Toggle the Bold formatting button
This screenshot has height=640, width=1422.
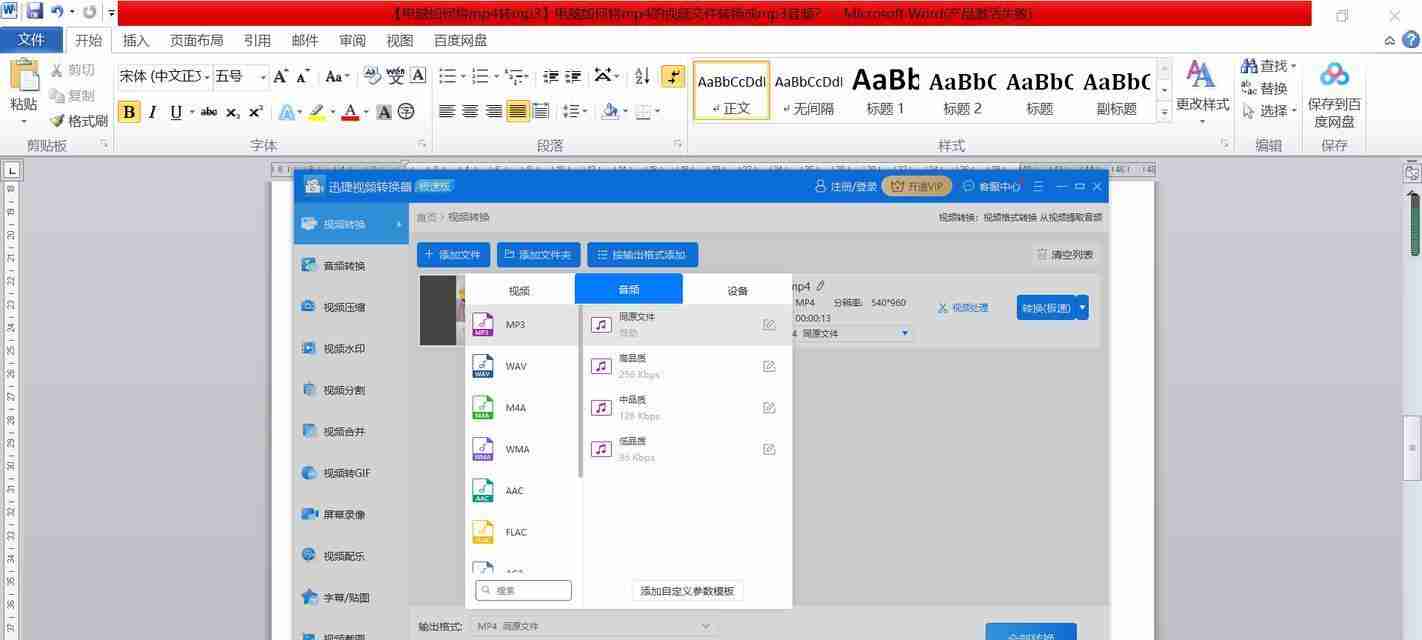click(128, 112)
